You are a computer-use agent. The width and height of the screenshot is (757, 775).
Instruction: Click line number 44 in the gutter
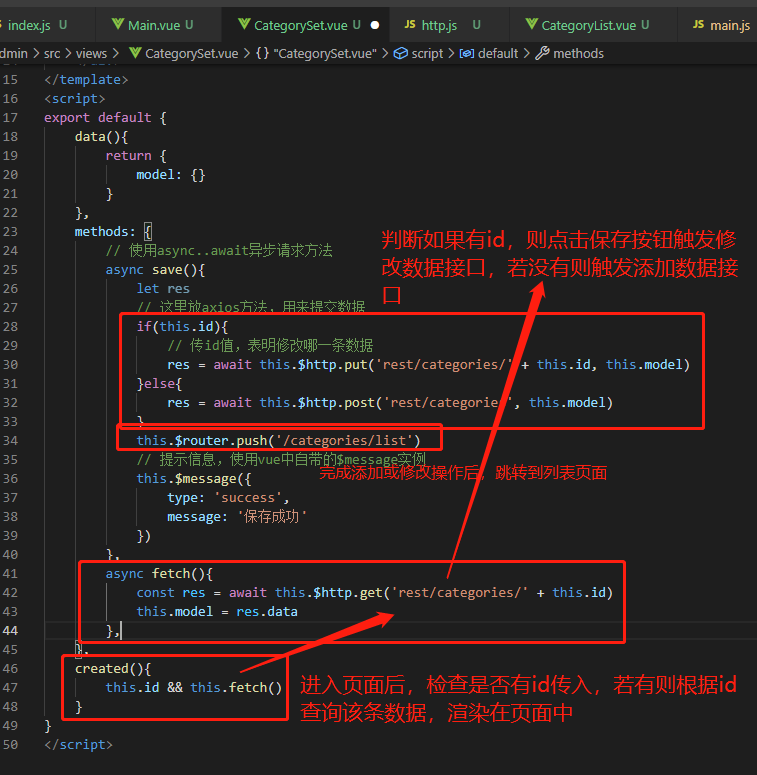(x=10, y=631)
